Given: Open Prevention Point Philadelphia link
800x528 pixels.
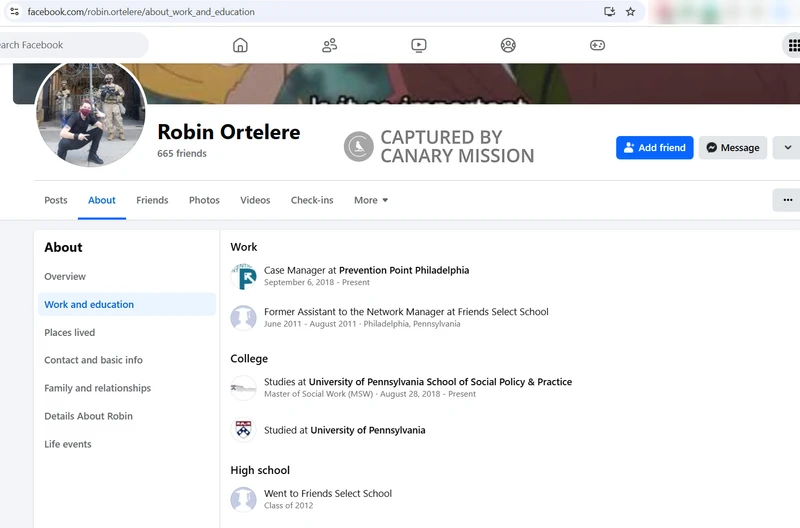Looking at the screenshot, I should pyautogui.click(x=404, y=270).
